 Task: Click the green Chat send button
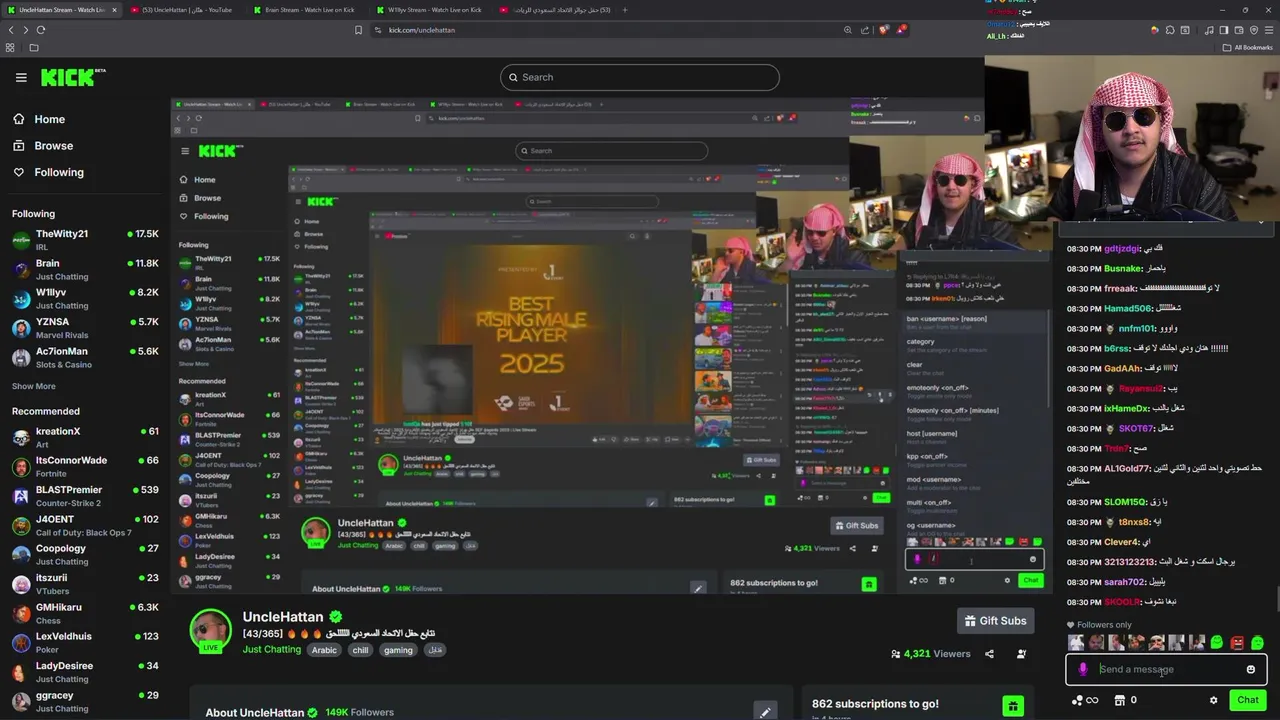pos(1247,700)
